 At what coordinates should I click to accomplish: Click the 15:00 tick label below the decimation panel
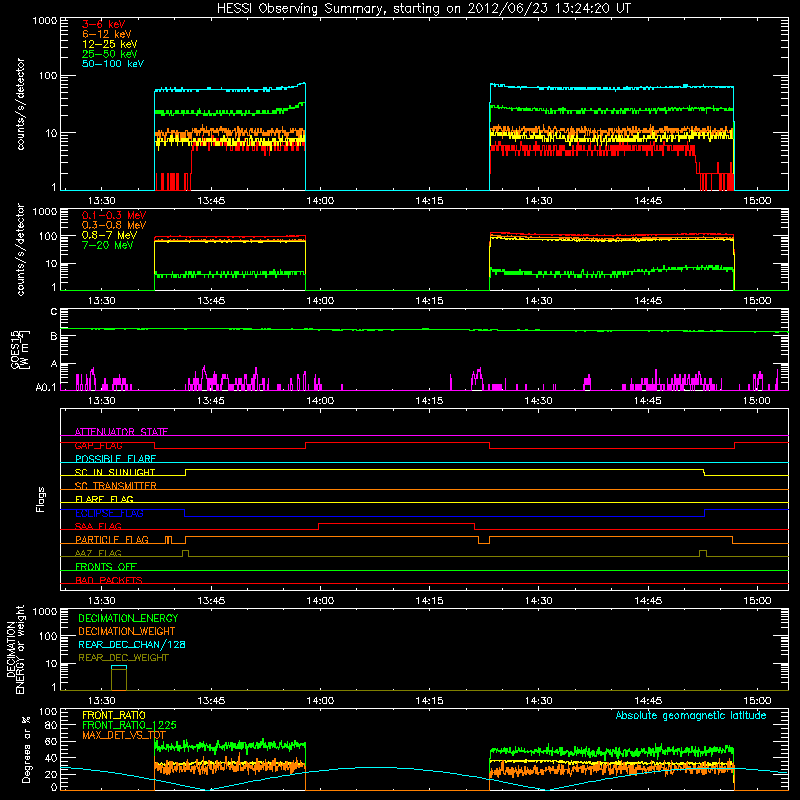click(757, 701)
